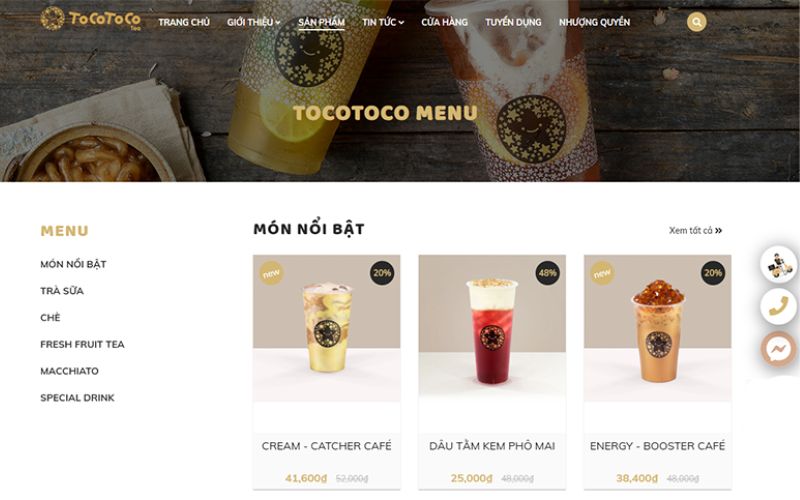This screenshot has height=500, width=800.
Task: Expand the Tin Tức dropdown menu
Action: (x=383, y=22)
